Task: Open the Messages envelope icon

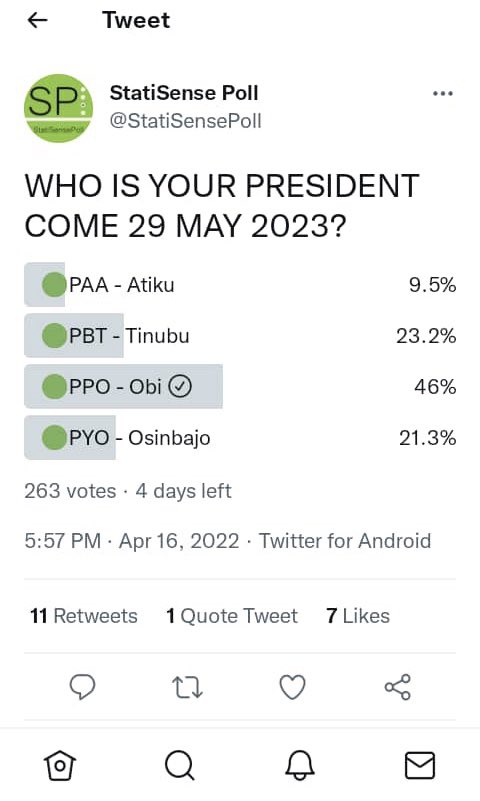Action: tap(420, 765)
